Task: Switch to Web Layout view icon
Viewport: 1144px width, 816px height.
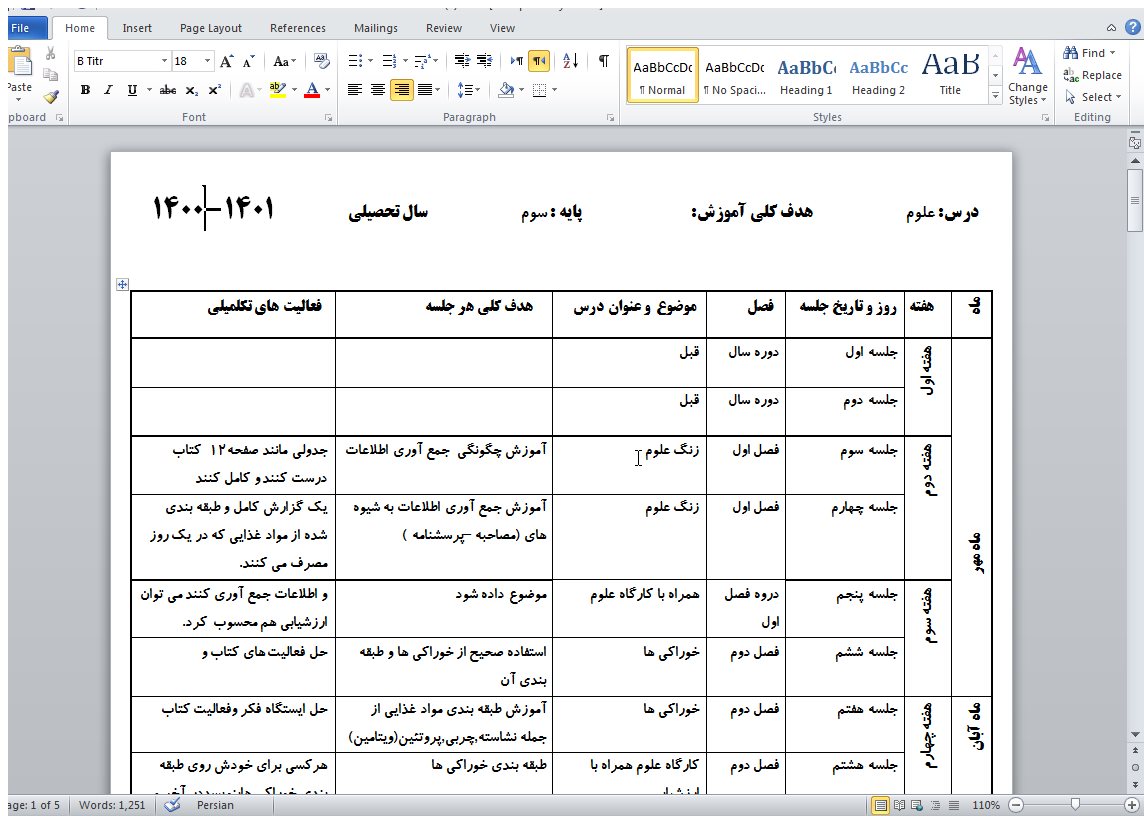Action: [x=917, y=806]
